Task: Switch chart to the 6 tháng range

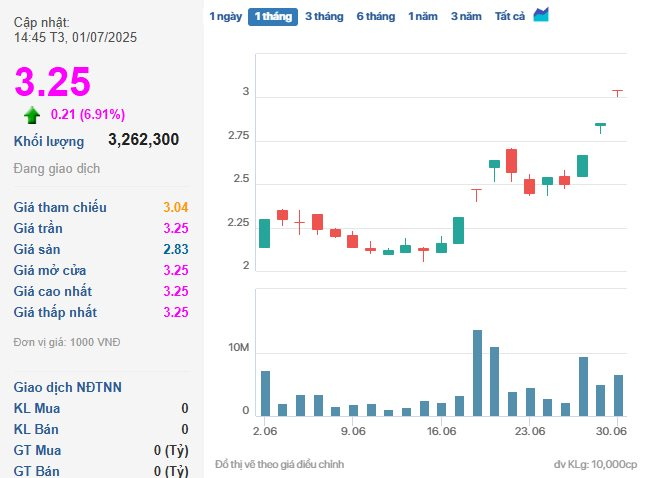Action: pyautogui.click(x=375, y=16)
